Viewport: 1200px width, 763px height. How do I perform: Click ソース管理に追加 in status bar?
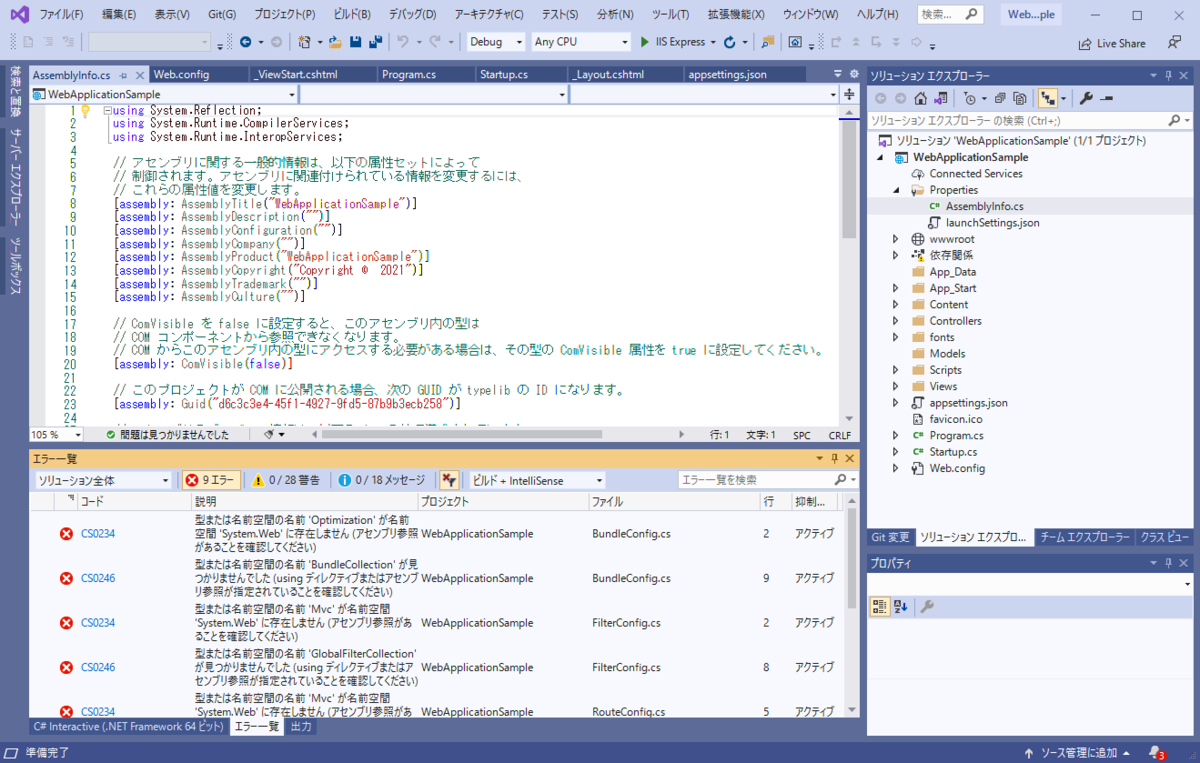point(1078,752)
